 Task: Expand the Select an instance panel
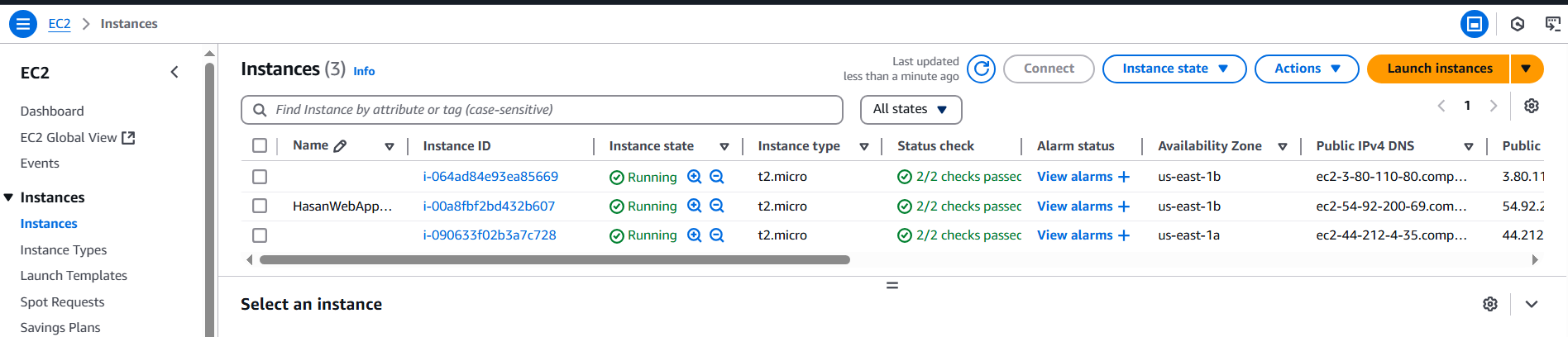coord(1532,304)
